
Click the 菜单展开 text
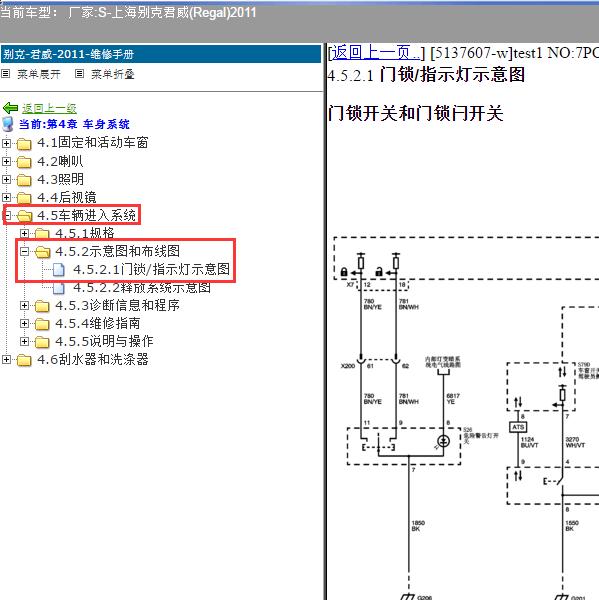click(39, 74)
